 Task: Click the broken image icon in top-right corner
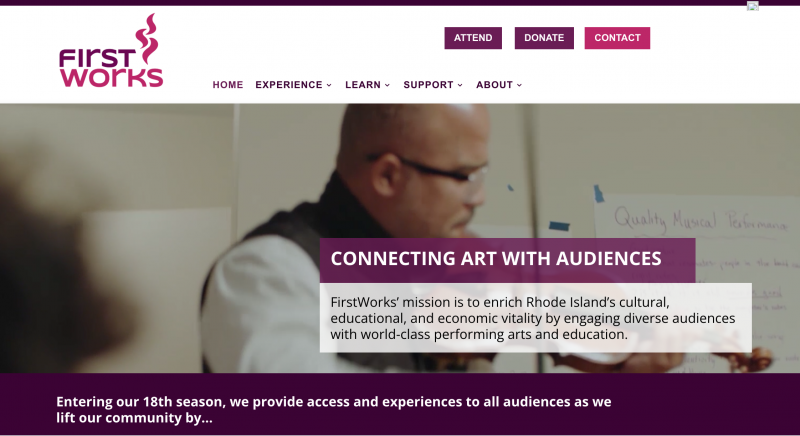(x=753, y=6)
